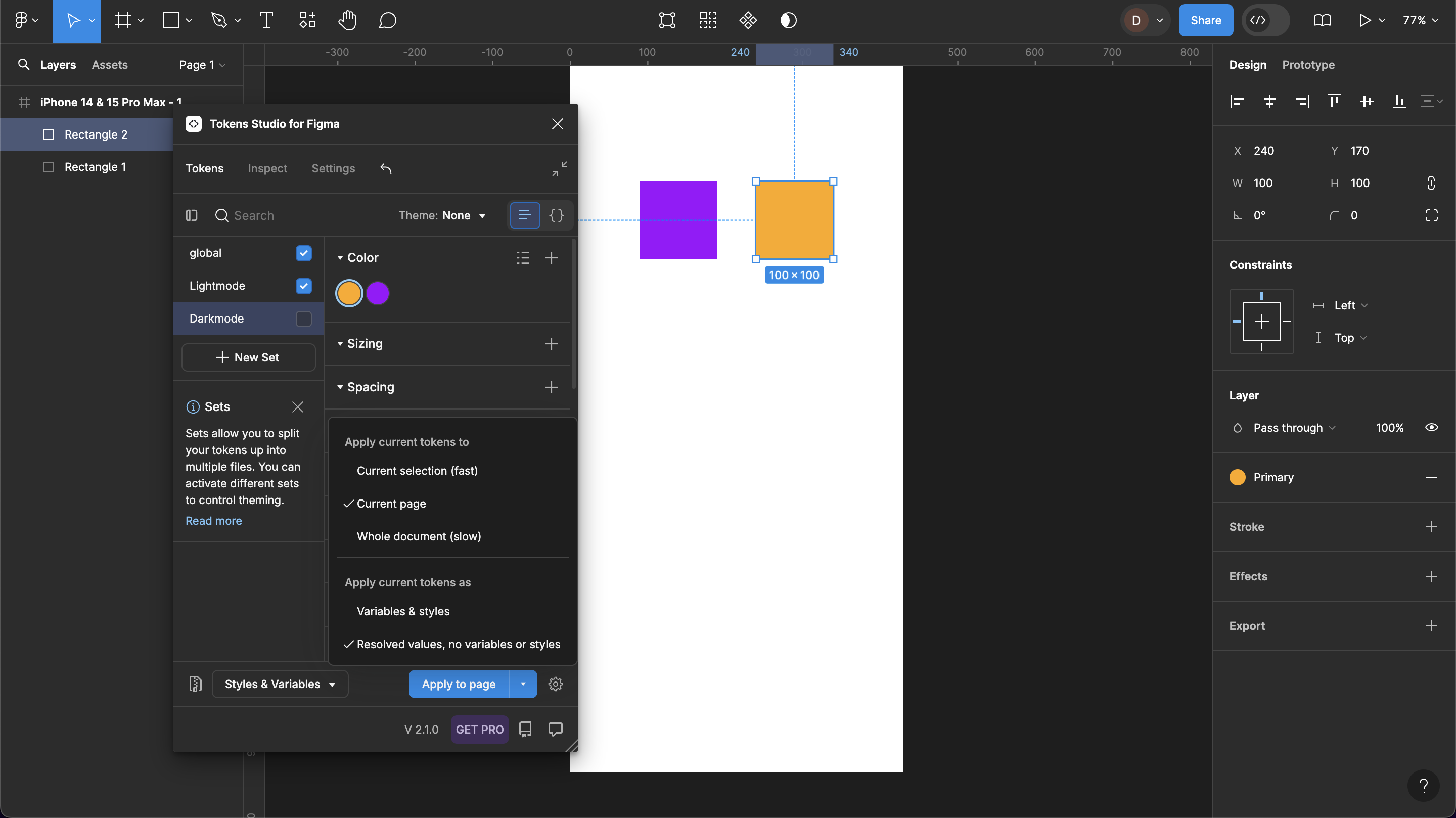Uncheck the Lightmode token set
1456x818 pixels.
tap(303, 286)
